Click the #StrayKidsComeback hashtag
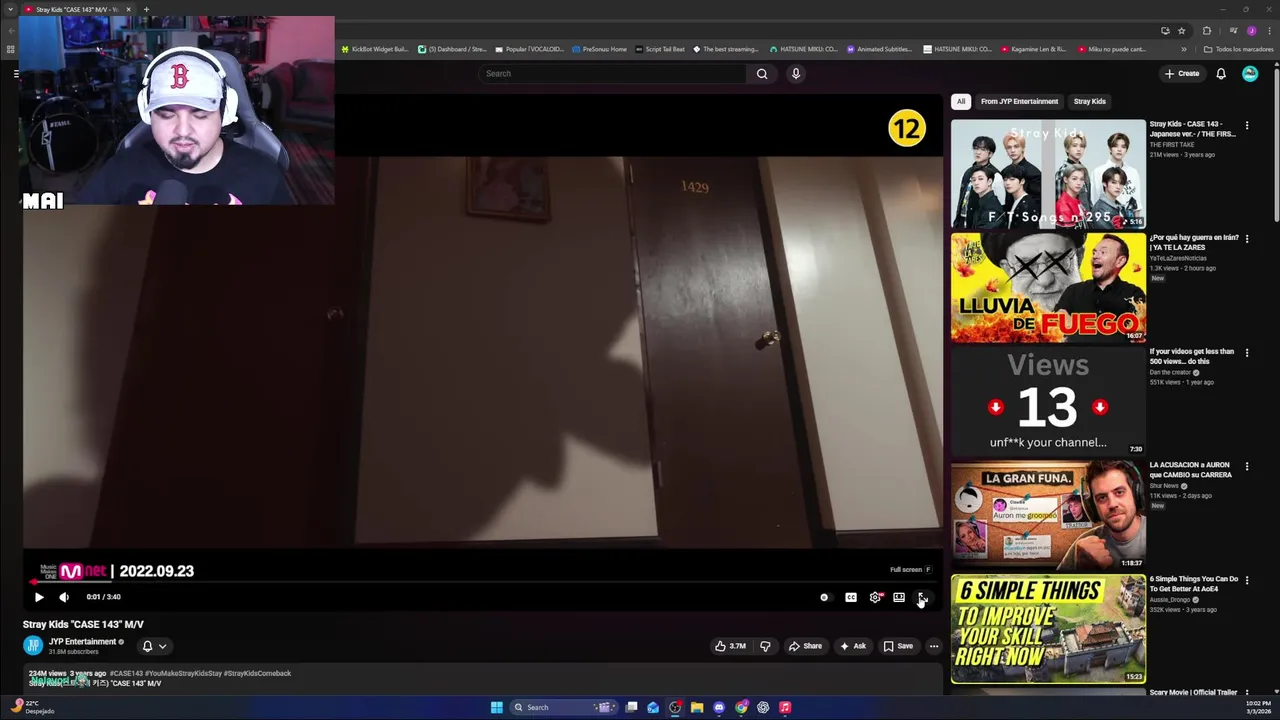 click(x=257, y=673)
